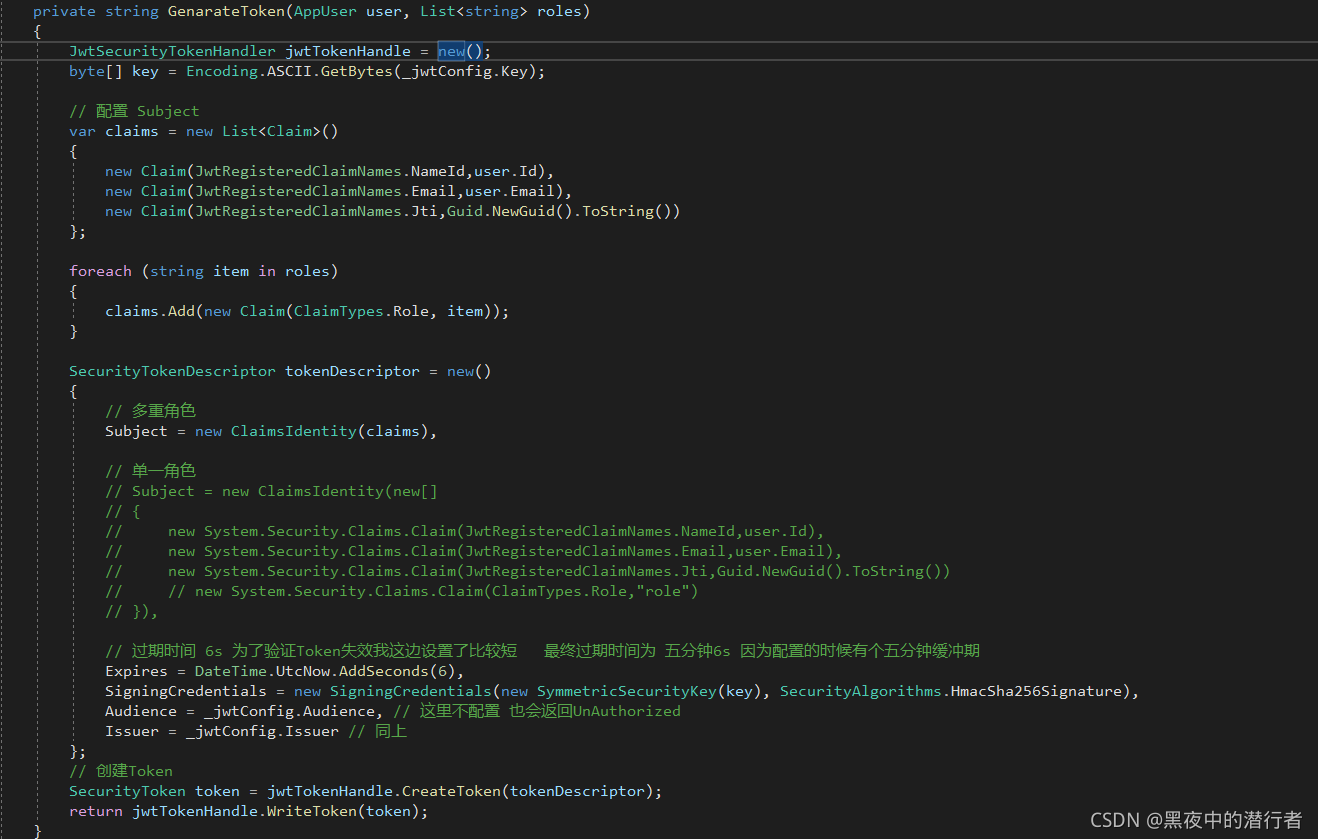Click the '// 配置 Subject' comment
Image resolution: width=1318 pixels, height=839 pixels.
click(x=134, y=111)
